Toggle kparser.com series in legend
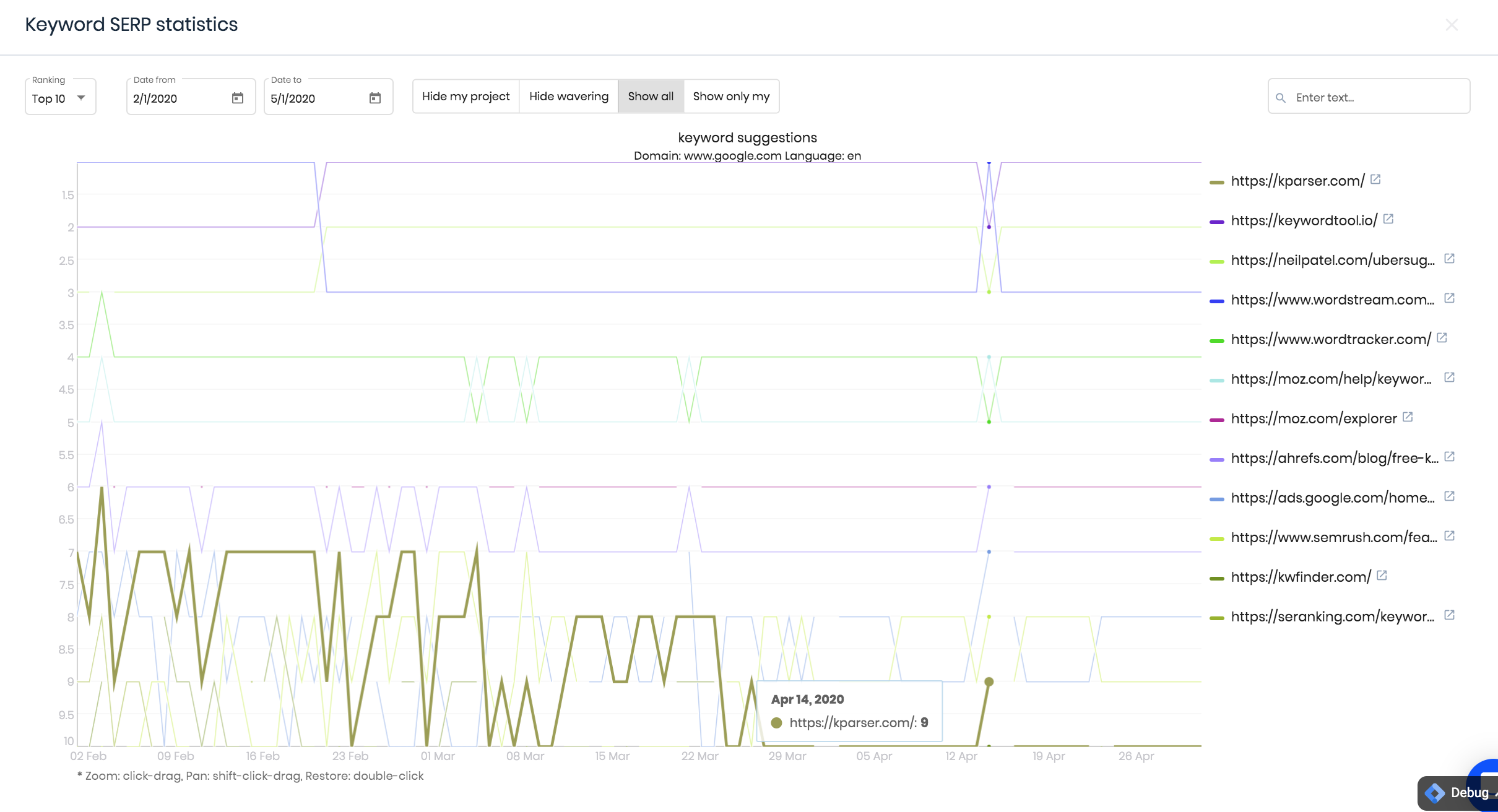The height and width of the screenshot is (812, 1498). click(x=1297, y=181)
